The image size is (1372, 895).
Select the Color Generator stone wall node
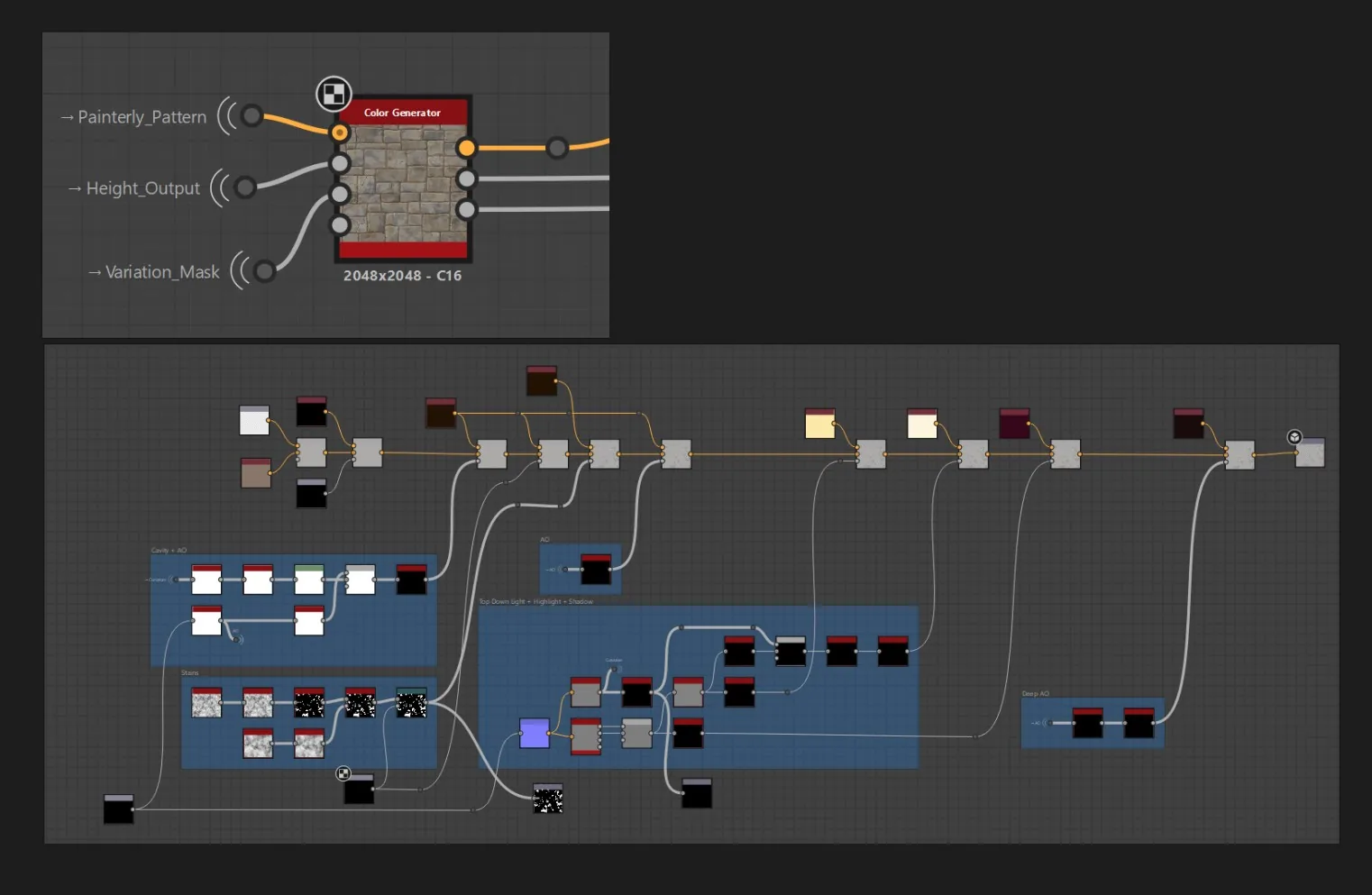pyautogui.click(x=402, y=178)
